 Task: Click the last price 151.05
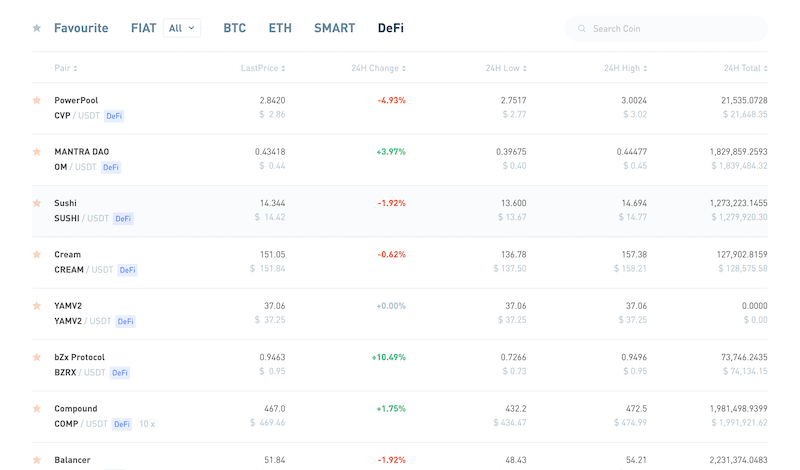point(272,255)
